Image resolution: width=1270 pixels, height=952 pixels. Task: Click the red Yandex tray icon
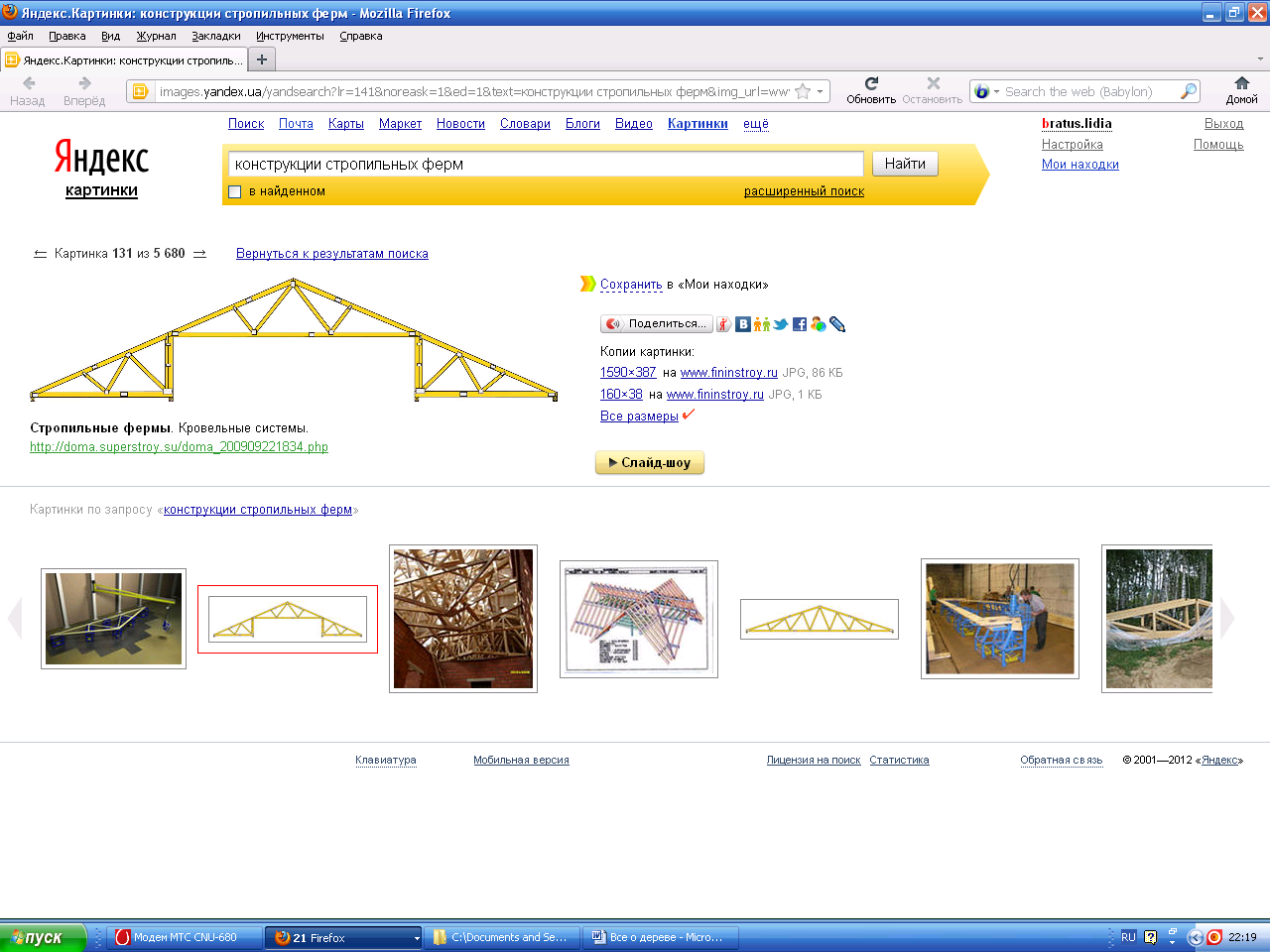(1213, 937)
